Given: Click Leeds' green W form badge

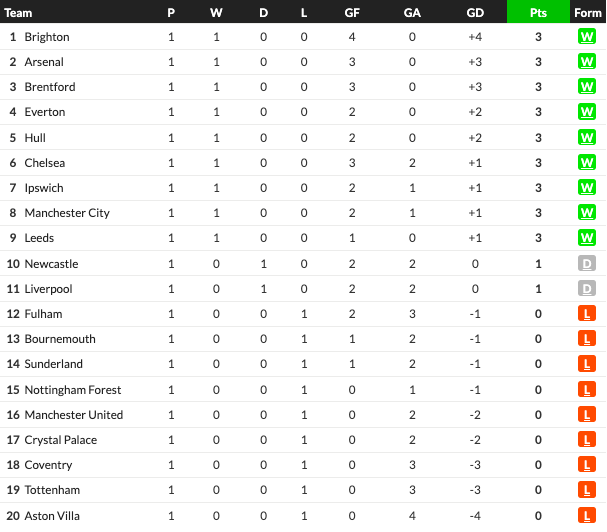Looking at the screenshot, I should pyautogui.click(x=586, y=238).
